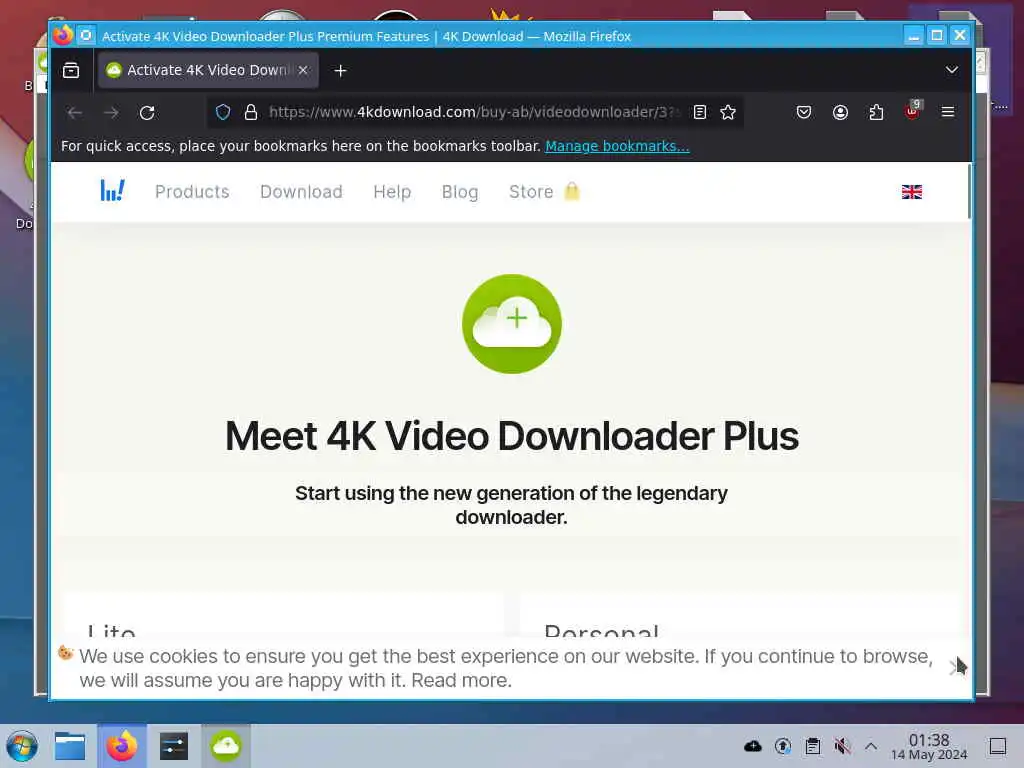Screen dimensions: 1024x768
Task: Click Read more in cookie notice
Action: pos(460,680)
